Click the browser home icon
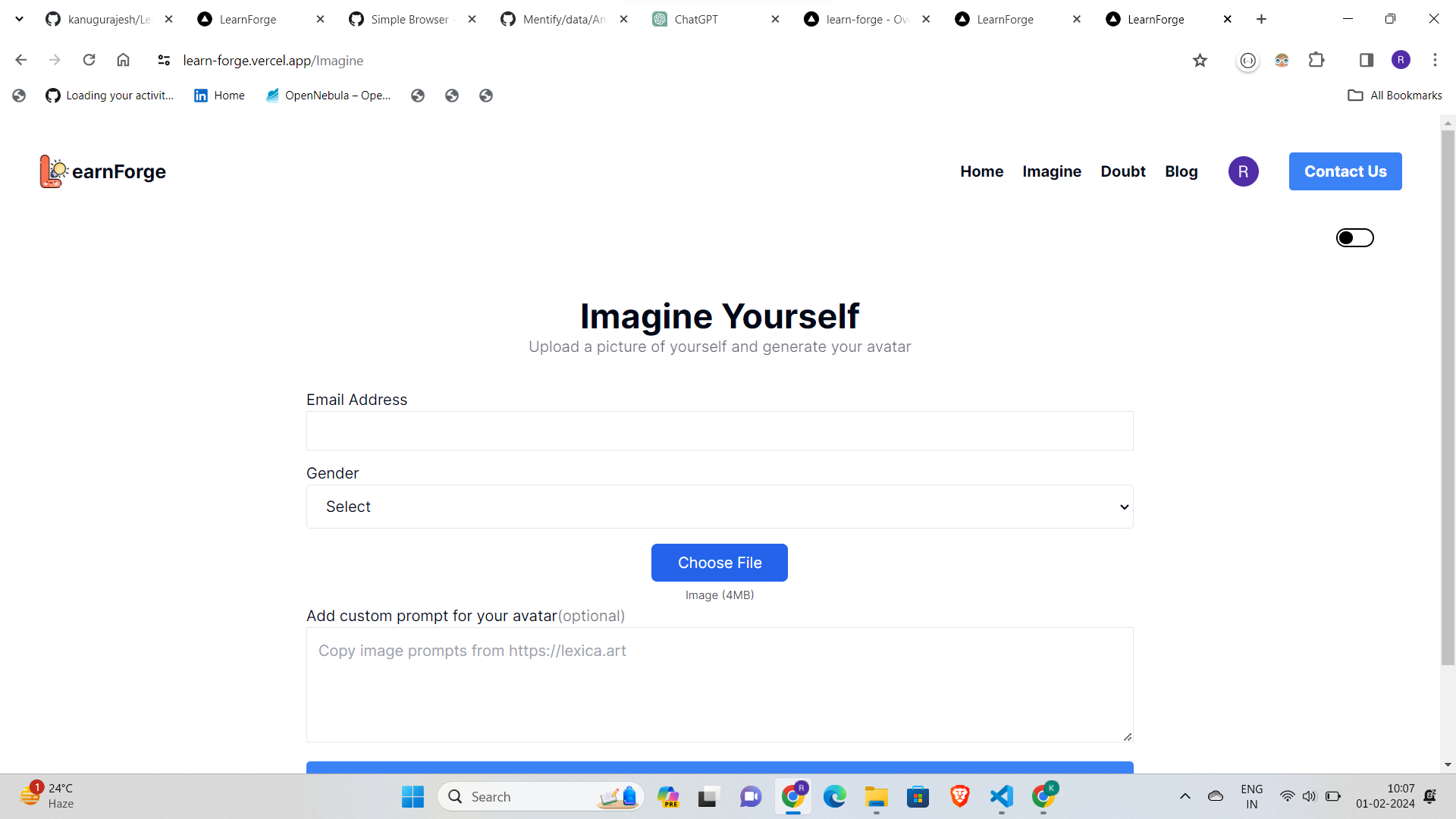The image size is (1456, 819). click(123, 61)
